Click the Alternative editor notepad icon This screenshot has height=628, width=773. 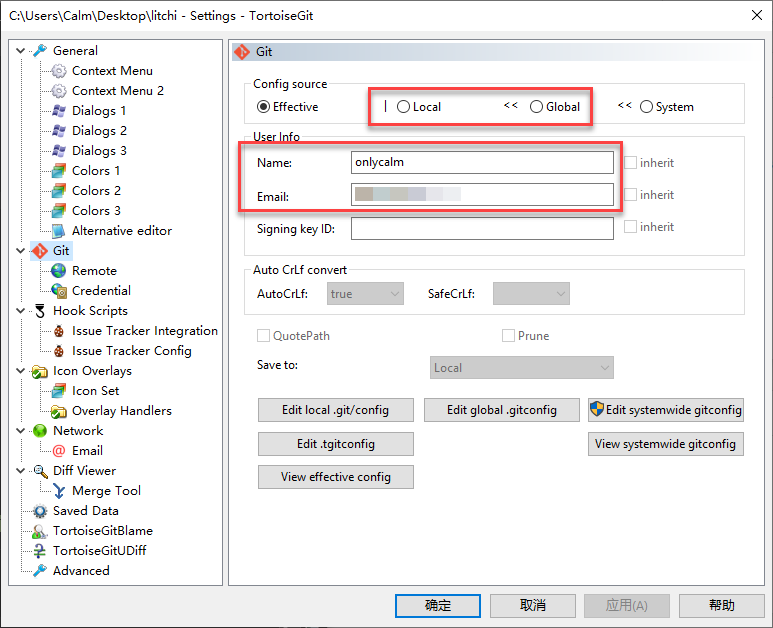pos(59,231)
